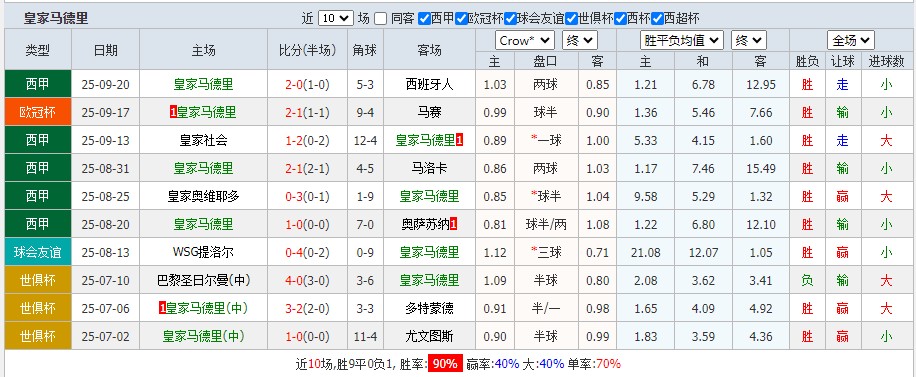This screenshot has width=916, height=377.
Task: Select the 世俱杯 label on the 25-07-10 row
Action: click(38, 281)
